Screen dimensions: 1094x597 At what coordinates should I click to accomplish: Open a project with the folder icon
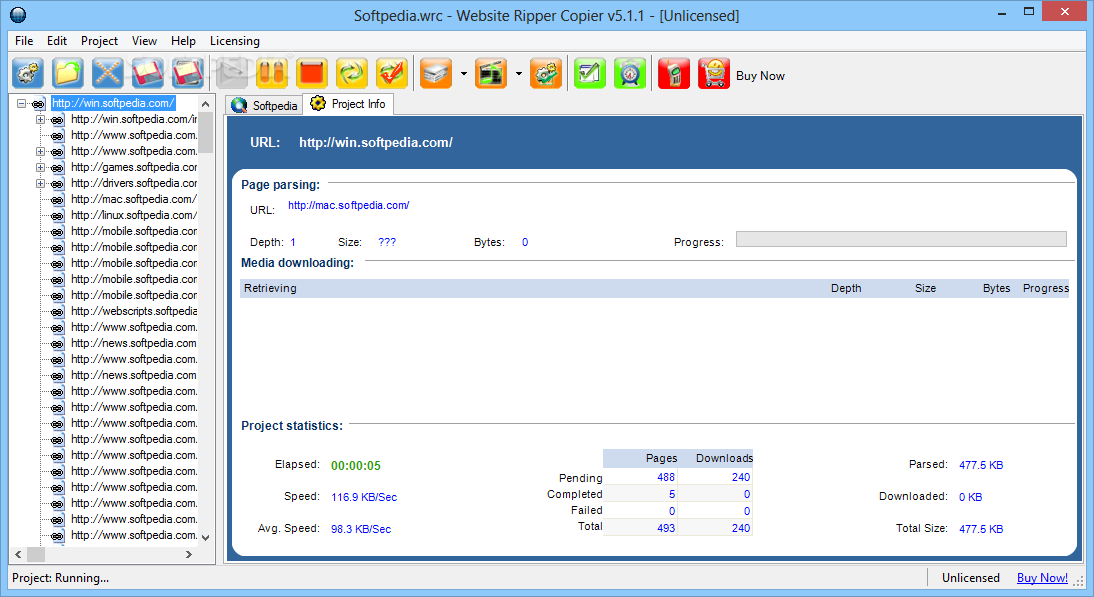click(x=68, y=74)
